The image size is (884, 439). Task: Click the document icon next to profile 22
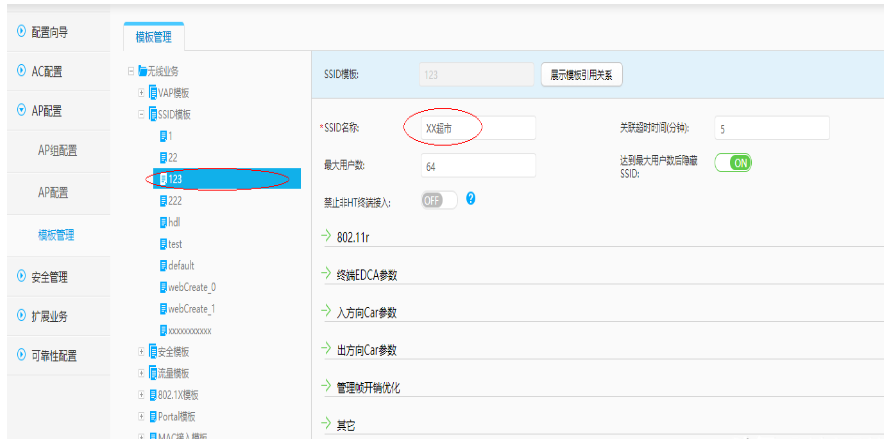163,157
